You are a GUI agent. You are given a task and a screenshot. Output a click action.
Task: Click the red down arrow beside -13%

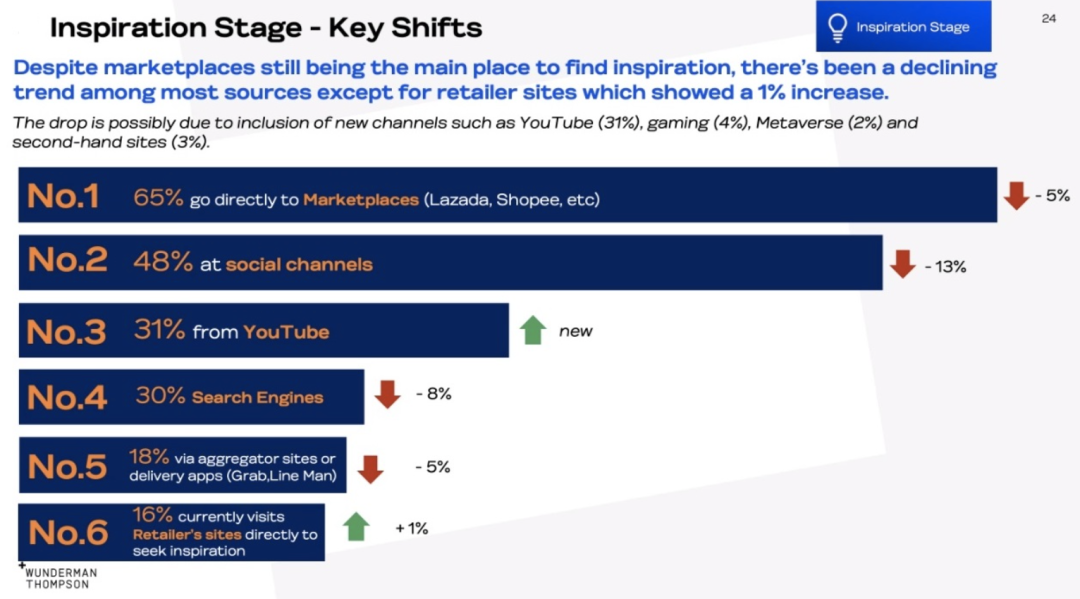[x=902, y=264]
